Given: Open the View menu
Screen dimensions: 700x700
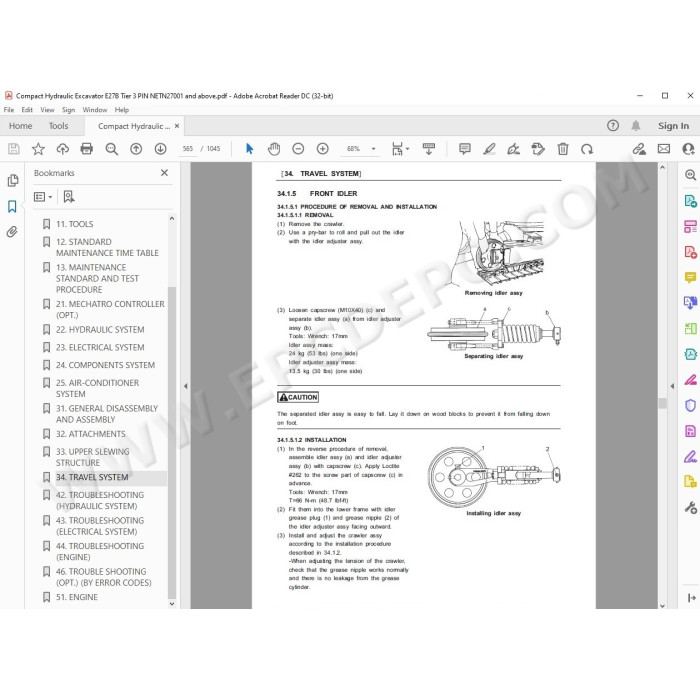Looking at the screenshot, I should (47, 110).
